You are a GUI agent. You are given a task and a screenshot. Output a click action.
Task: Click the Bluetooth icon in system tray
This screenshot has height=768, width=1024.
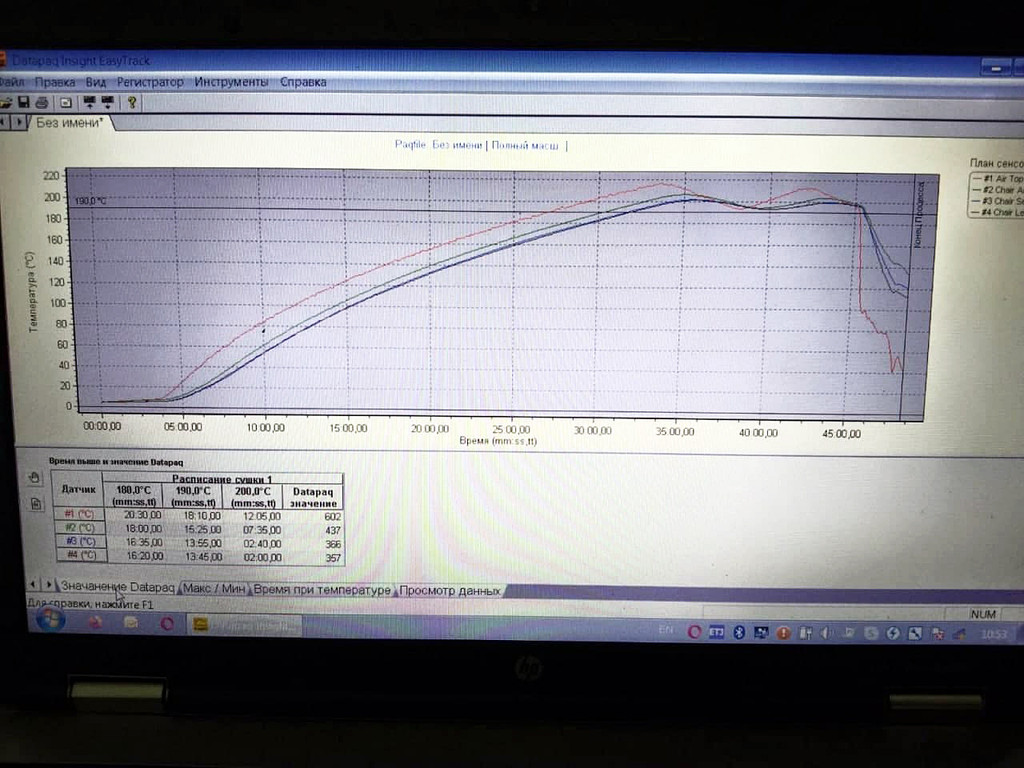(x=740, y=632)
